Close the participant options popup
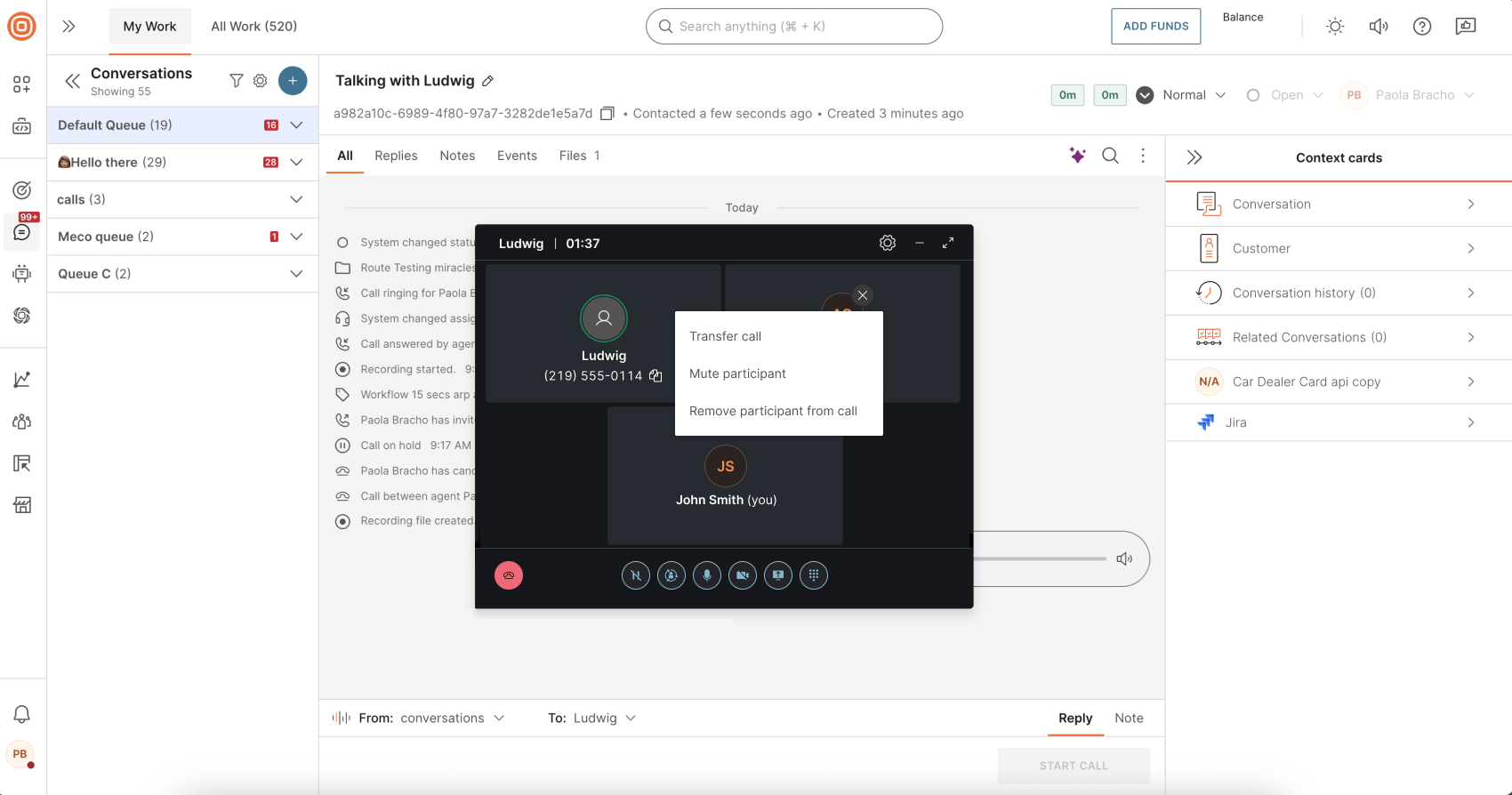The height and width of the screenshot is (795, 1512). (863, 295)
